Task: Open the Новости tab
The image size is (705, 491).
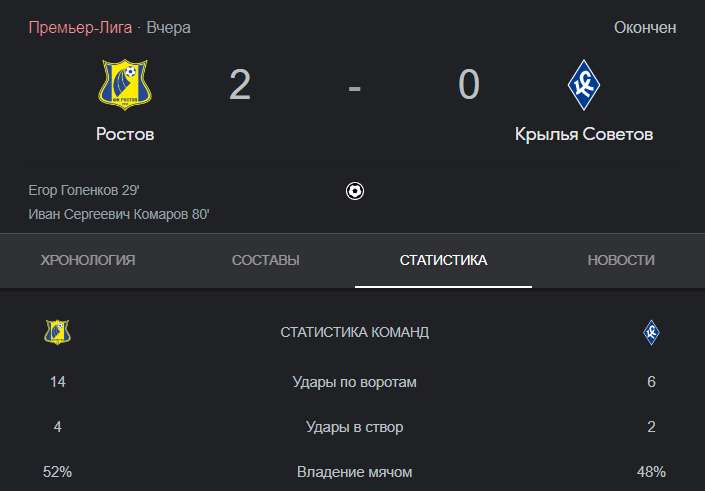Action: pyautogui.click(x=621, y=260)
